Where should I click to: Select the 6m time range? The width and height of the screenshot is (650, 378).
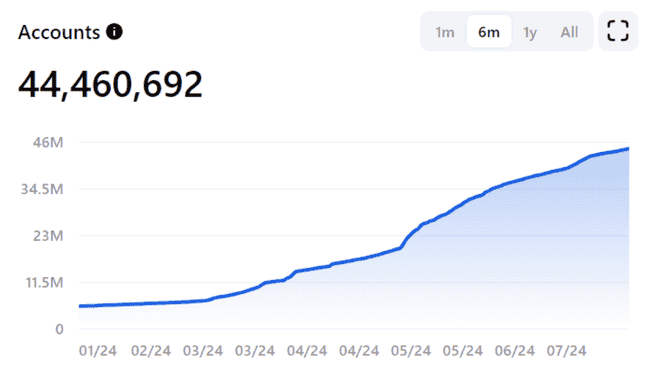click(x=489, y=32)
